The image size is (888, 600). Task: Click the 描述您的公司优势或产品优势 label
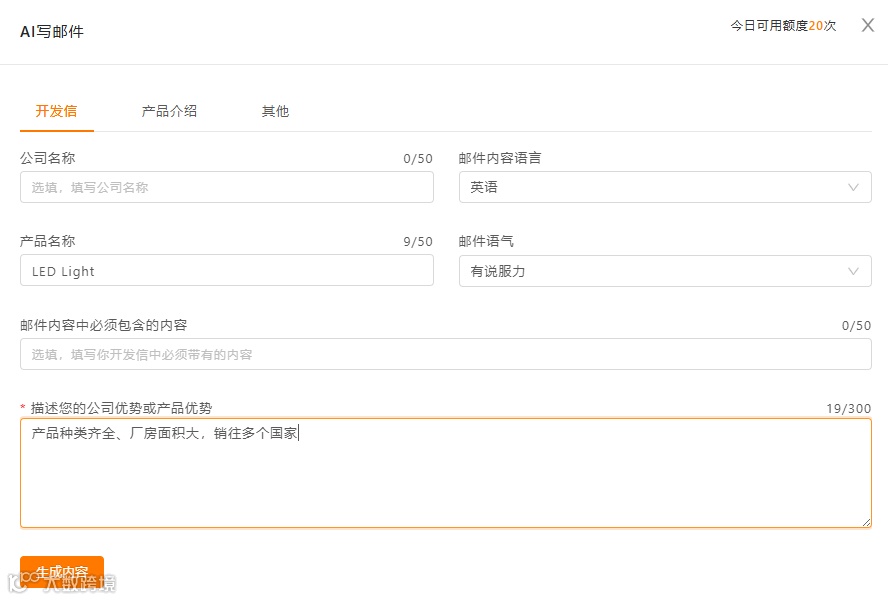121,408
